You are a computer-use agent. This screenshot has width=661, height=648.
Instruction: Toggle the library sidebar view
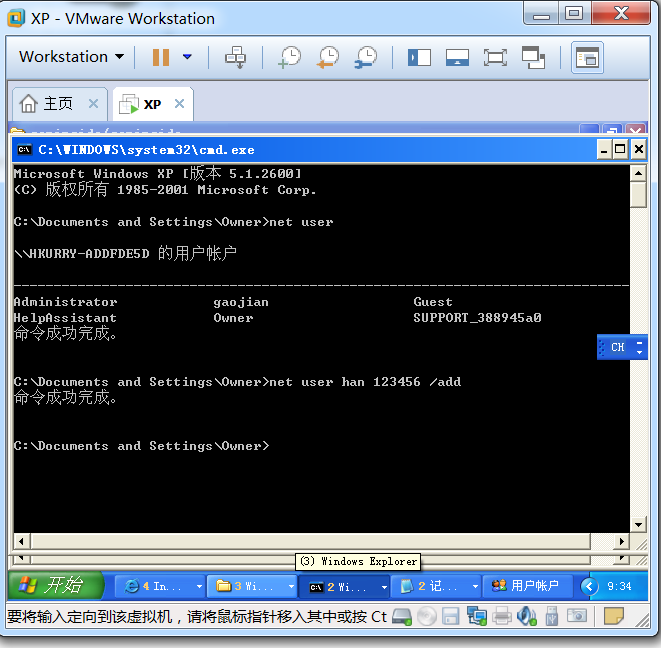[419, 57]
